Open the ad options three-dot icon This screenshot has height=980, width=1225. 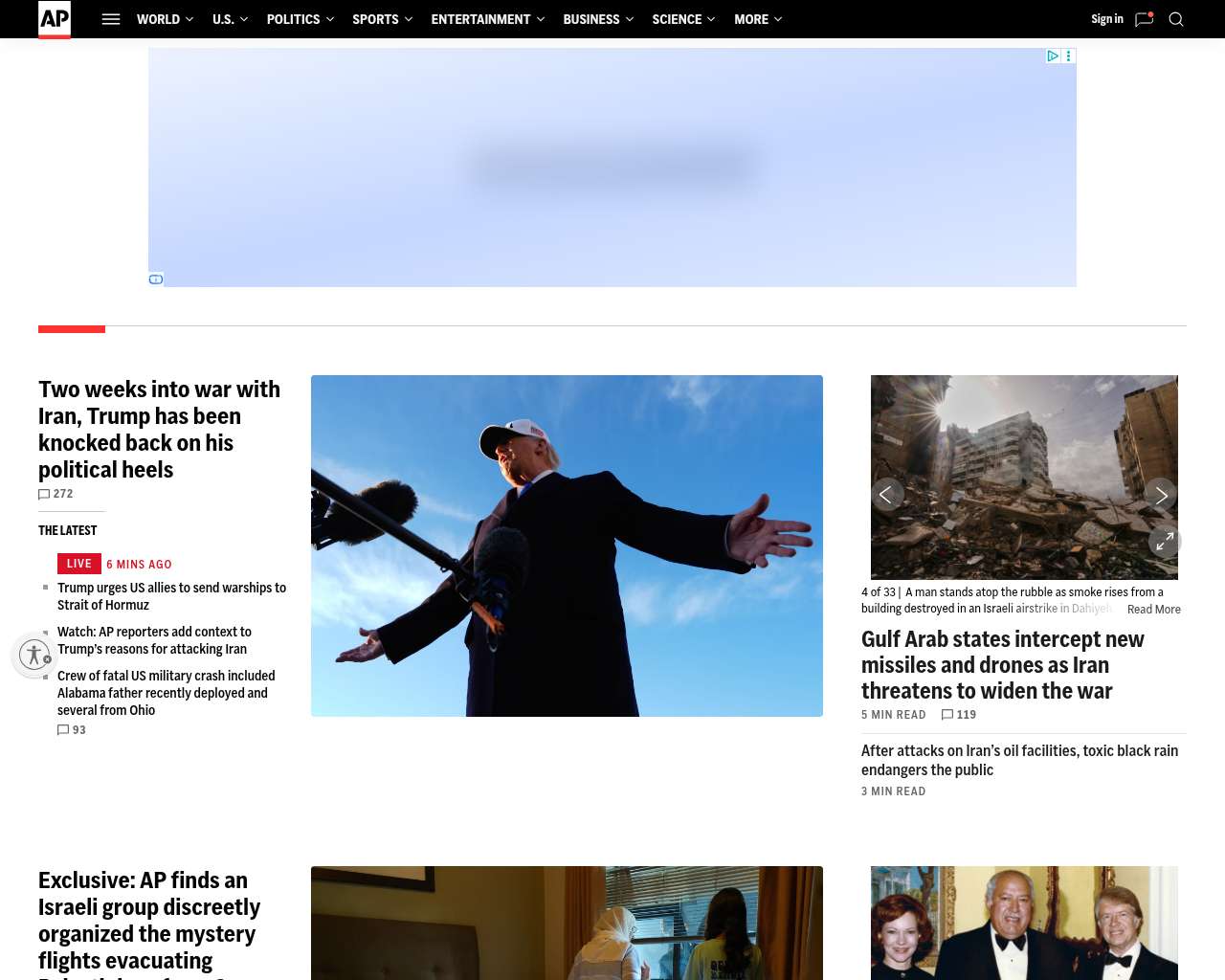click(x=1069, y=56)
